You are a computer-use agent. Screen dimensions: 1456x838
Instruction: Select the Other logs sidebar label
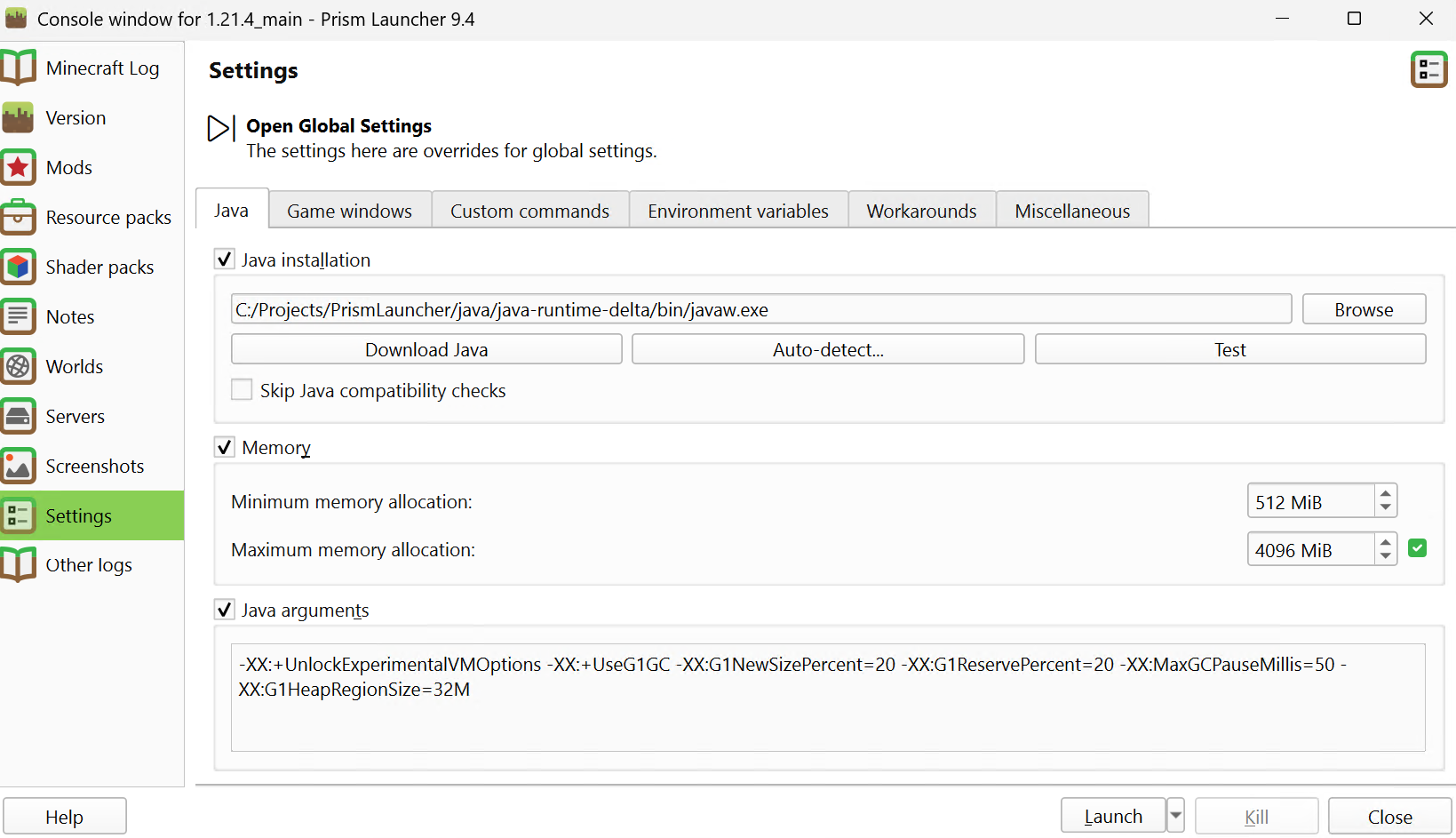pos(89,565)
